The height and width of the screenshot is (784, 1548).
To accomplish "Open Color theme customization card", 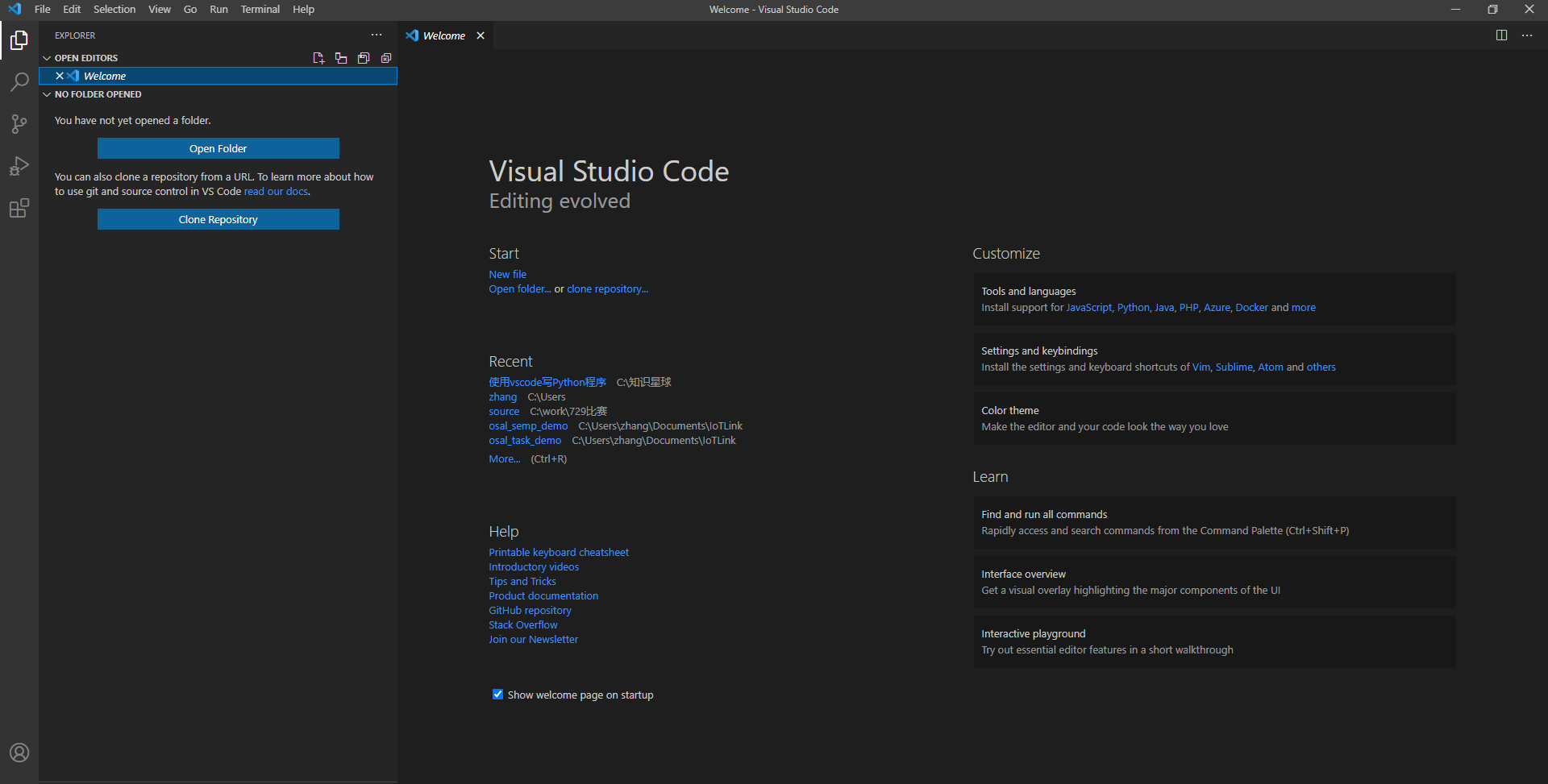I will [x=1214, y=418].
